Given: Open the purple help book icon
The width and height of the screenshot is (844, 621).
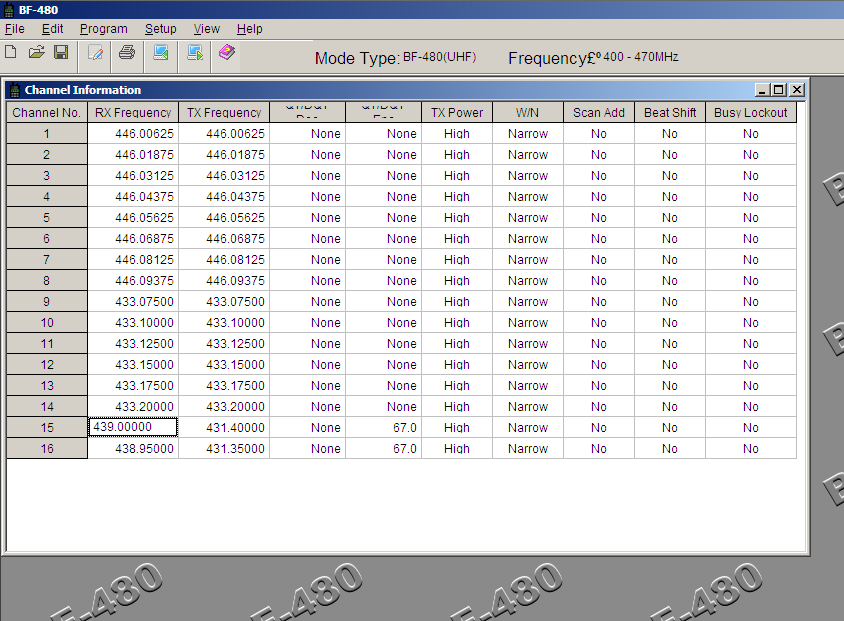Looking at the screenshot, I should tap(227, 52).
